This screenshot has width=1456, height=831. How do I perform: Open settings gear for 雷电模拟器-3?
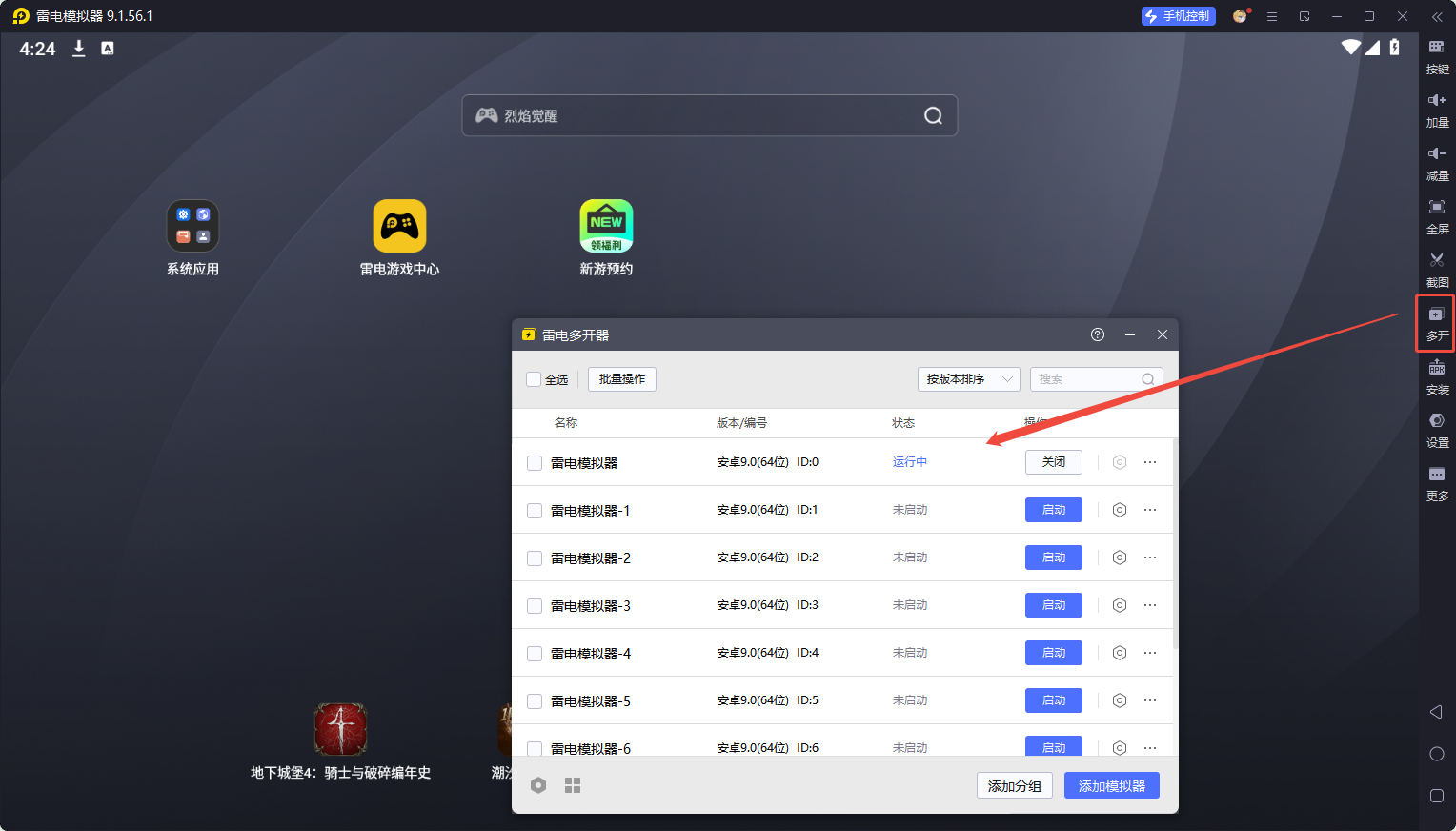coord(1120,605)
